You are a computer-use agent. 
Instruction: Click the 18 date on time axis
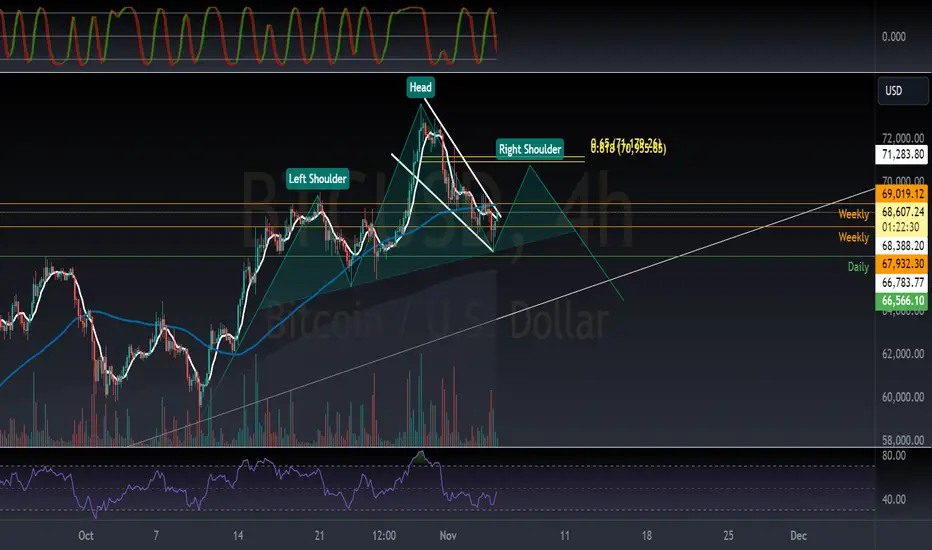point(647,536)
